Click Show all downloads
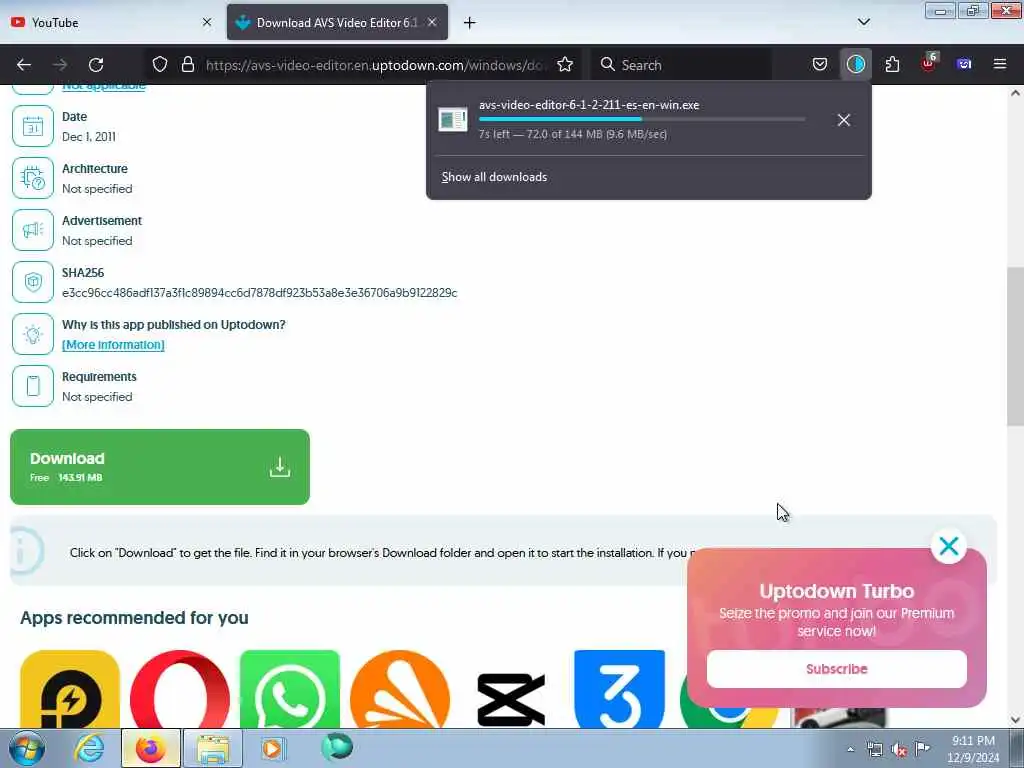1024x768 pixels. 494,177
